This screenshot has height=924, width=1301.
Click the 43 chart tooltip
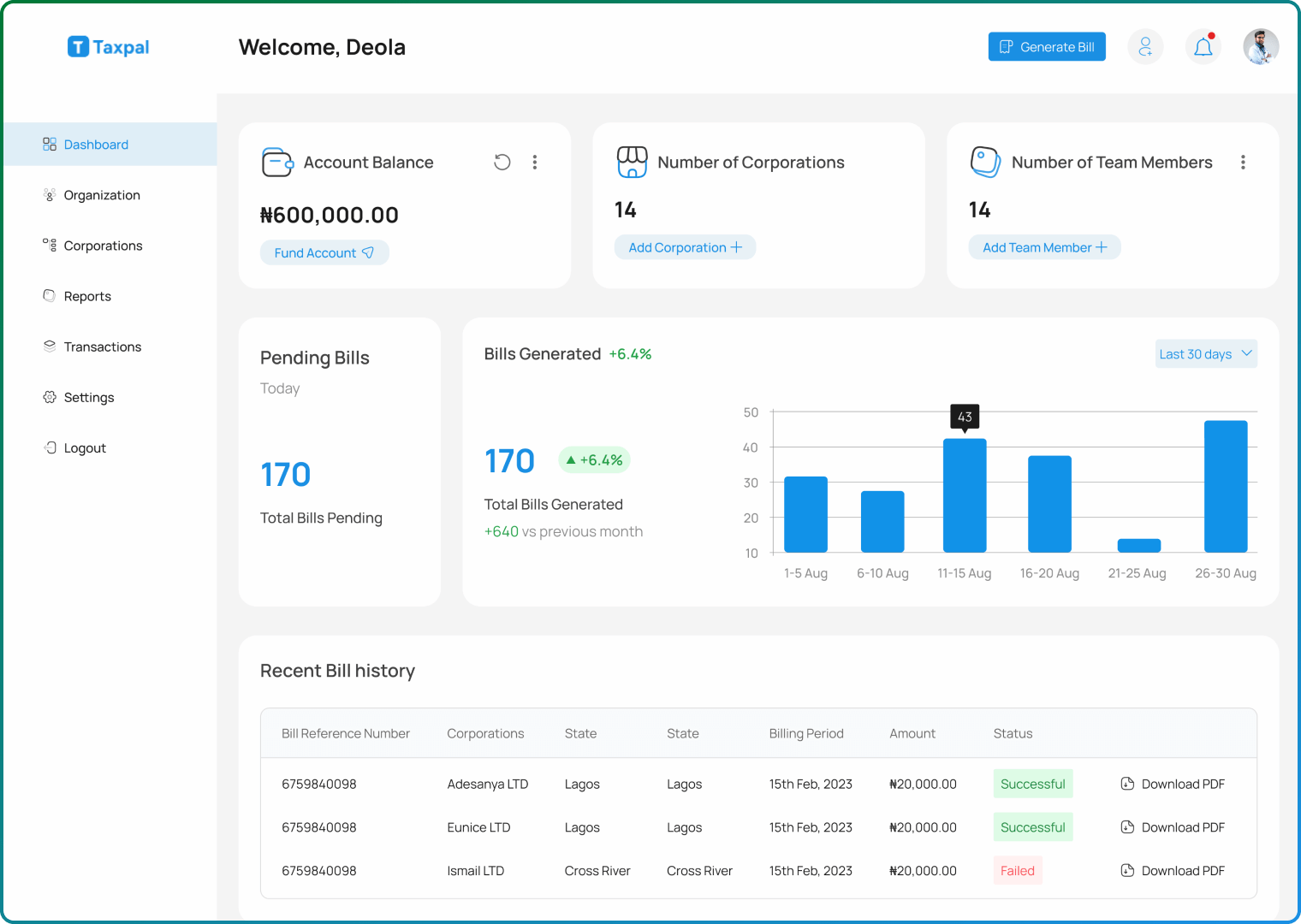(965, 418)
